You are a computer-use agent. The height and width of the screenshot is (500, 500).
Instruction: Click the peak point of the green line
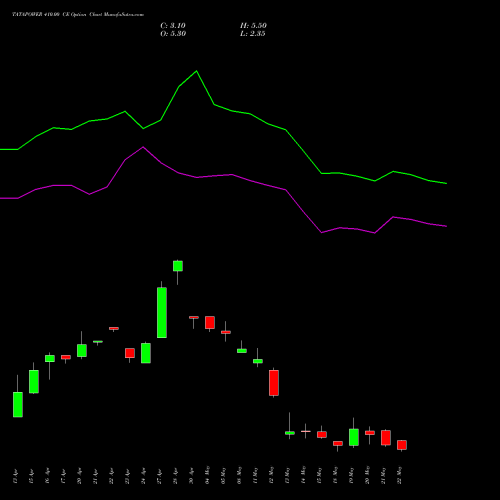(196, 71)
